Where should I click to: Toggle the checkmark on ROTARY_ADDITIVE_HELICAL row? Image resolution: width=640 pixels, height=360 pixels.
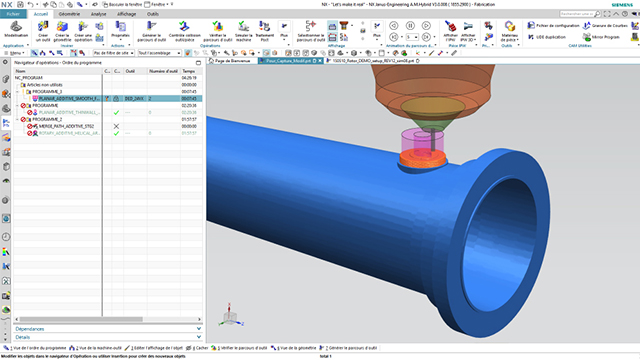(116, 133)
